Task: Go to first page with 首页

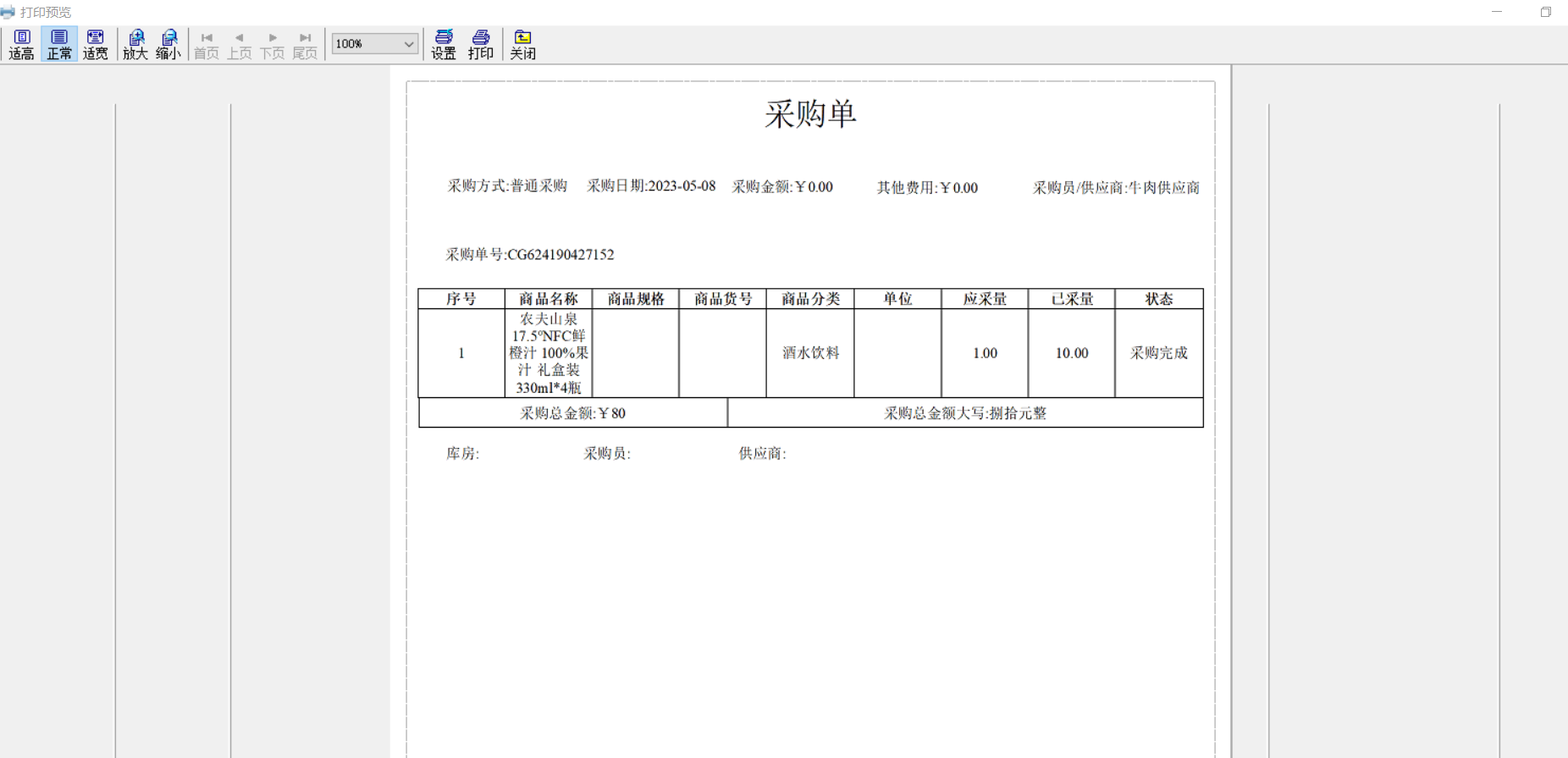Action: pos(207,44)
